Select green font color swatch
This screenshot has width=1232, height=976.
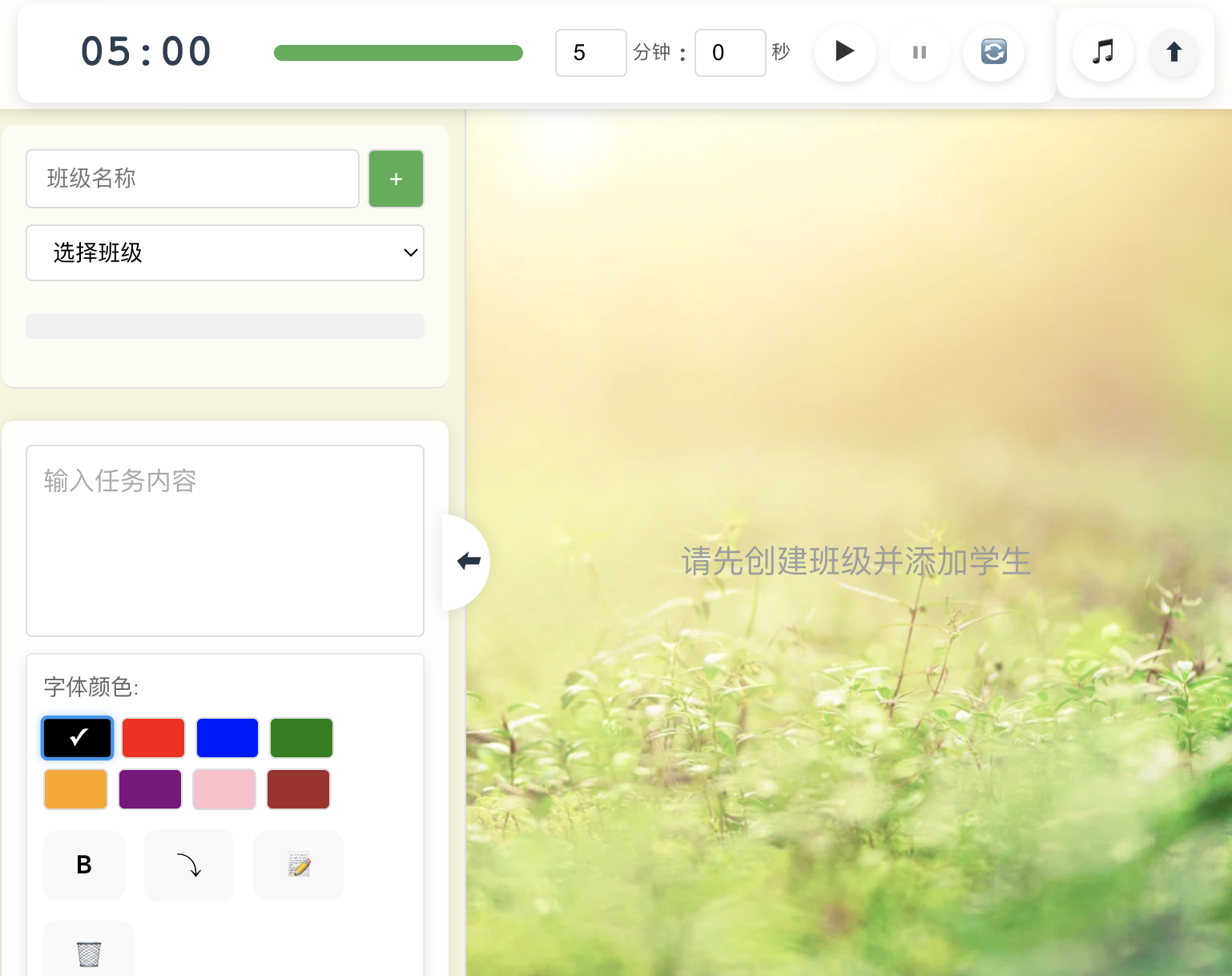pos(301,737)
